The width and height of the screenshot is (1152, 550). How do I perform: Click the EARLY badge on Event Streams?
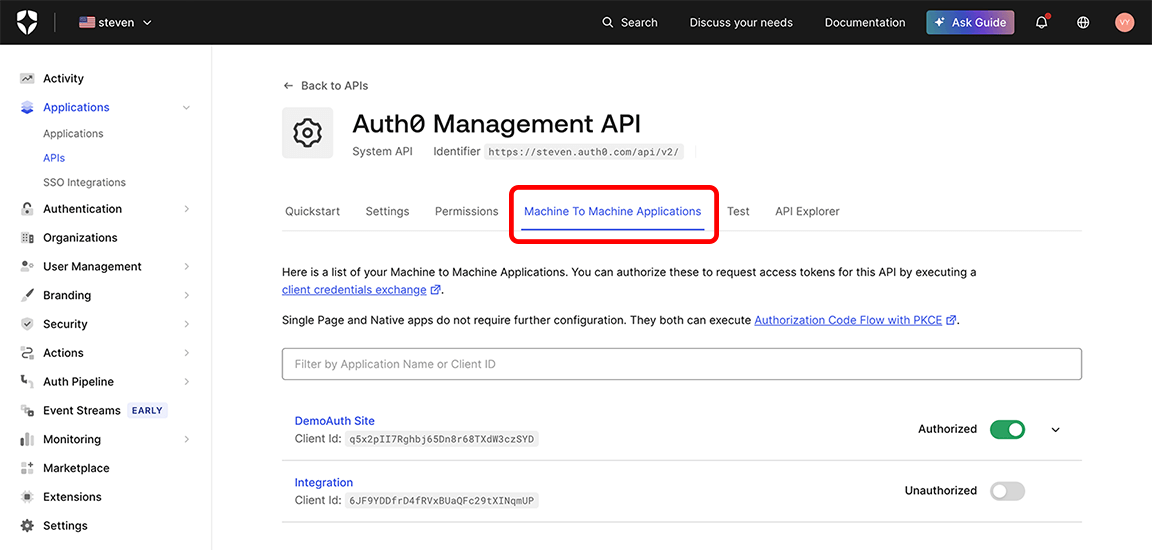coord(148,410)
